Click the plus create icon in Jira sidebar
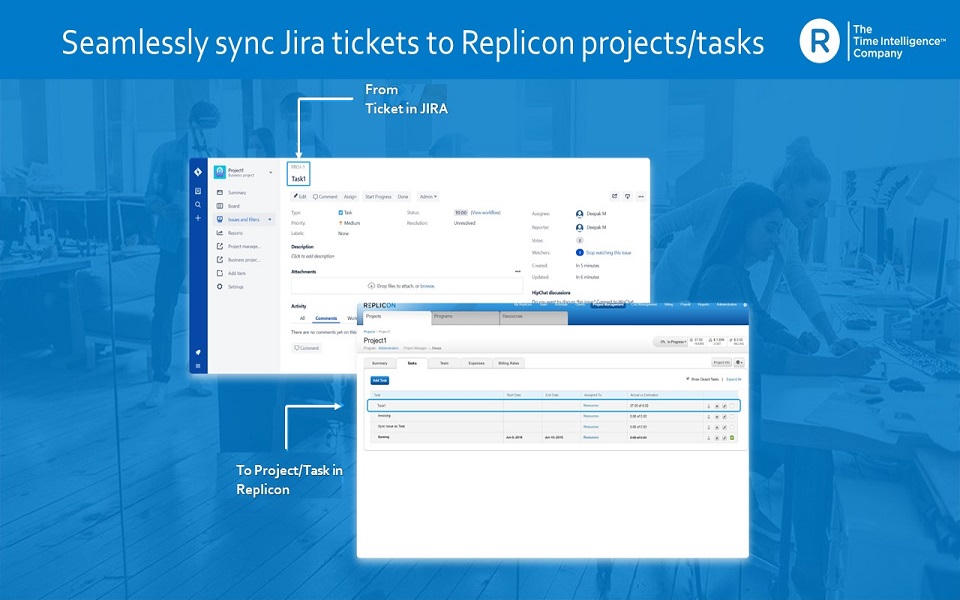This screenshot has width=960, height=600. pos(198,217)
